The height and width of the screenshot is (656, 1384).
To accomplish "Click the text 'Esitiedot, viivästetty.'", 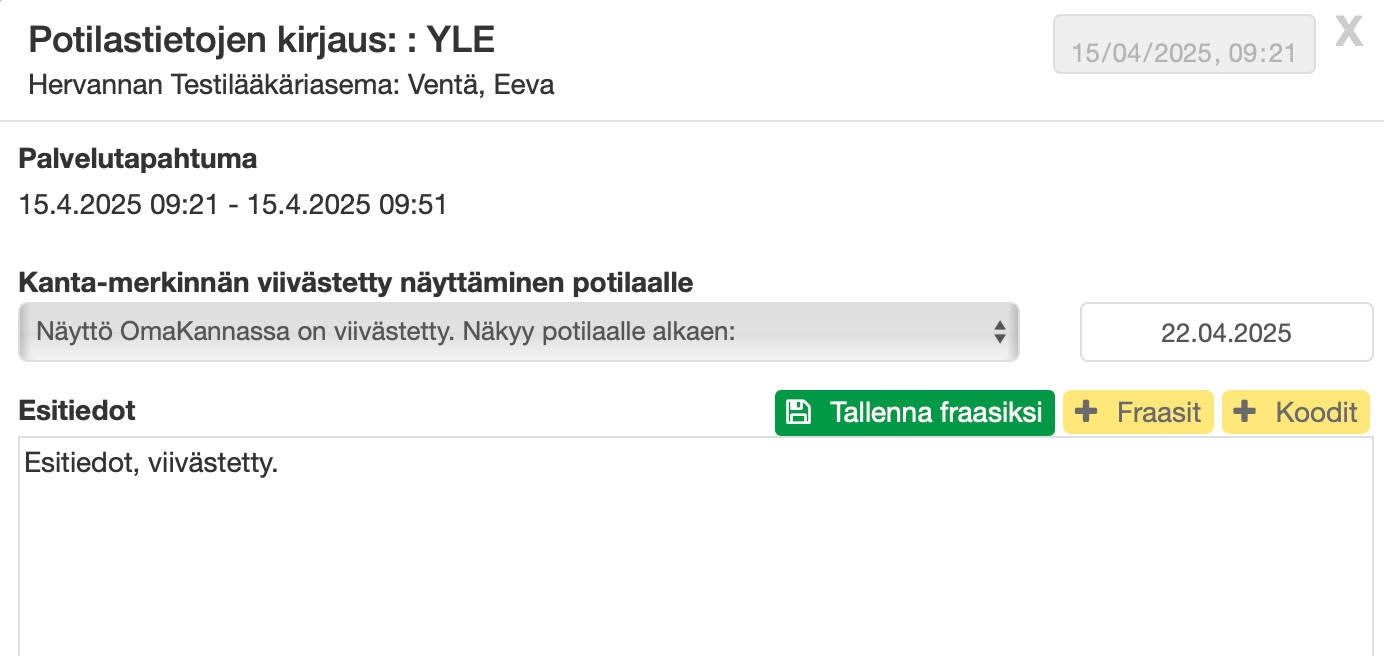I will (x=151, y=463).
